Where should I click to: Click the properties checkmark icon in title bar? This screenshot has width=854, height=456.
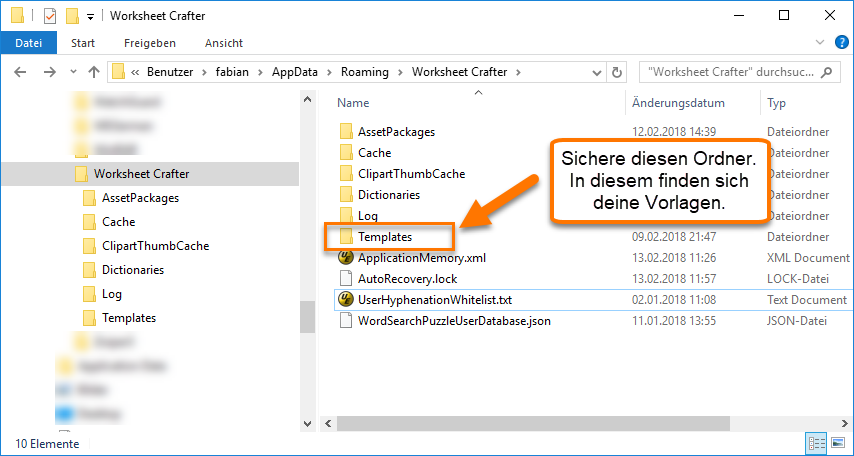coord(50,16)
